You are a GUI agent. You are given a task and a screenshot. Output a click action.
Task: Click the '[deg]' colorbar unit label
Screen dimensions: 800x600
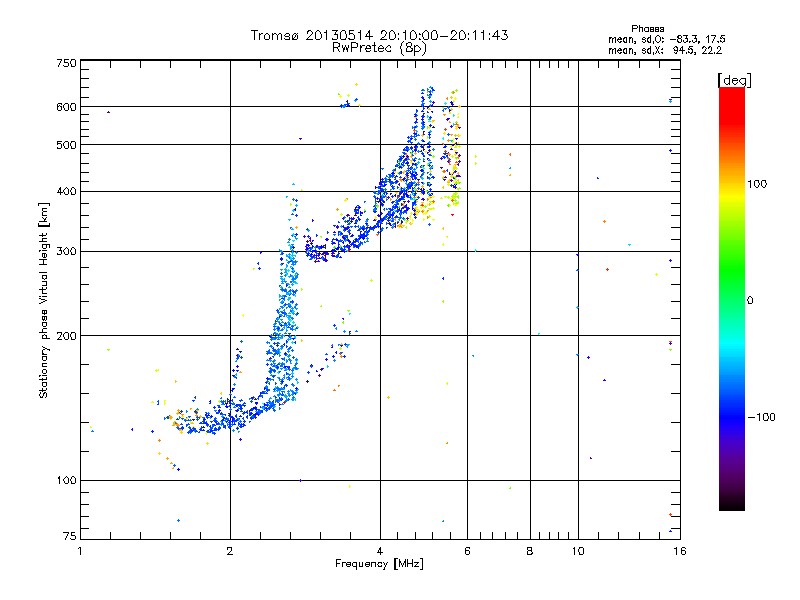(x=734, y=80)
